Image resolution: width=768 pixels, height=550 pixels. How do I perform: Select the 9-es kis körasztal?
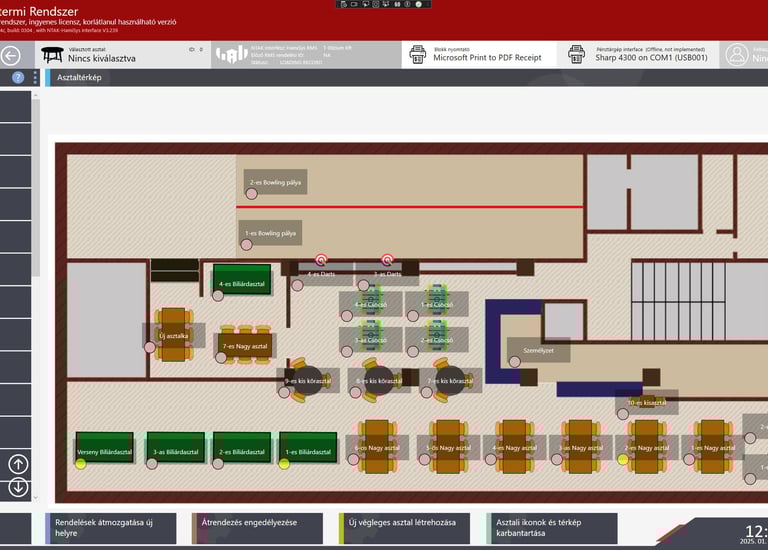308,381
